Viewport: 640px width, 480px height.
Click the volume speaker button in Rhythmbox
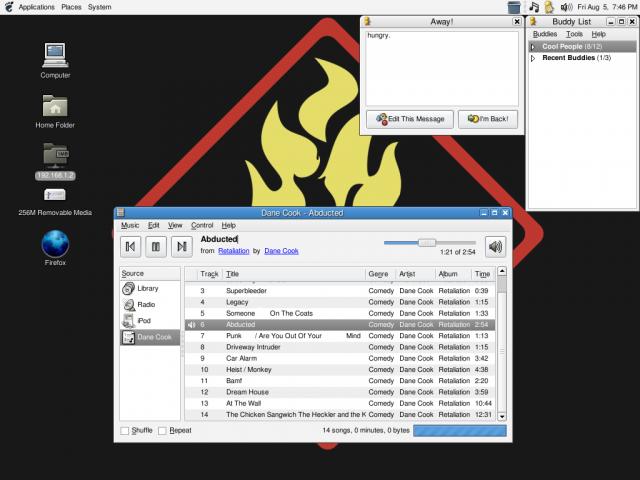[x=496, y=247]
